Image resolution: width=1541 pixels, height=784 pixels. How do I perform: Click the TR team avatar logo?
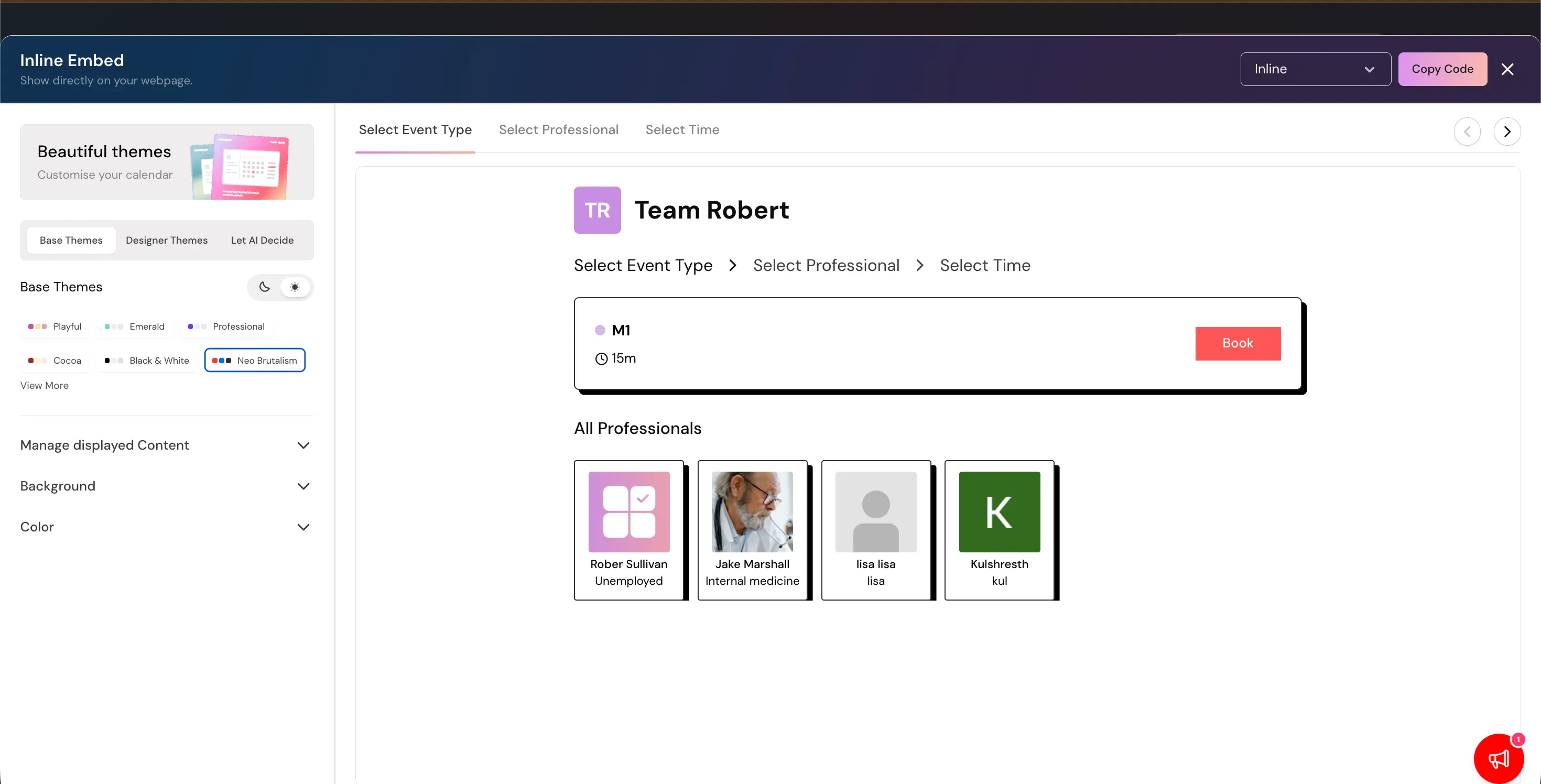(x=597, y=210)
